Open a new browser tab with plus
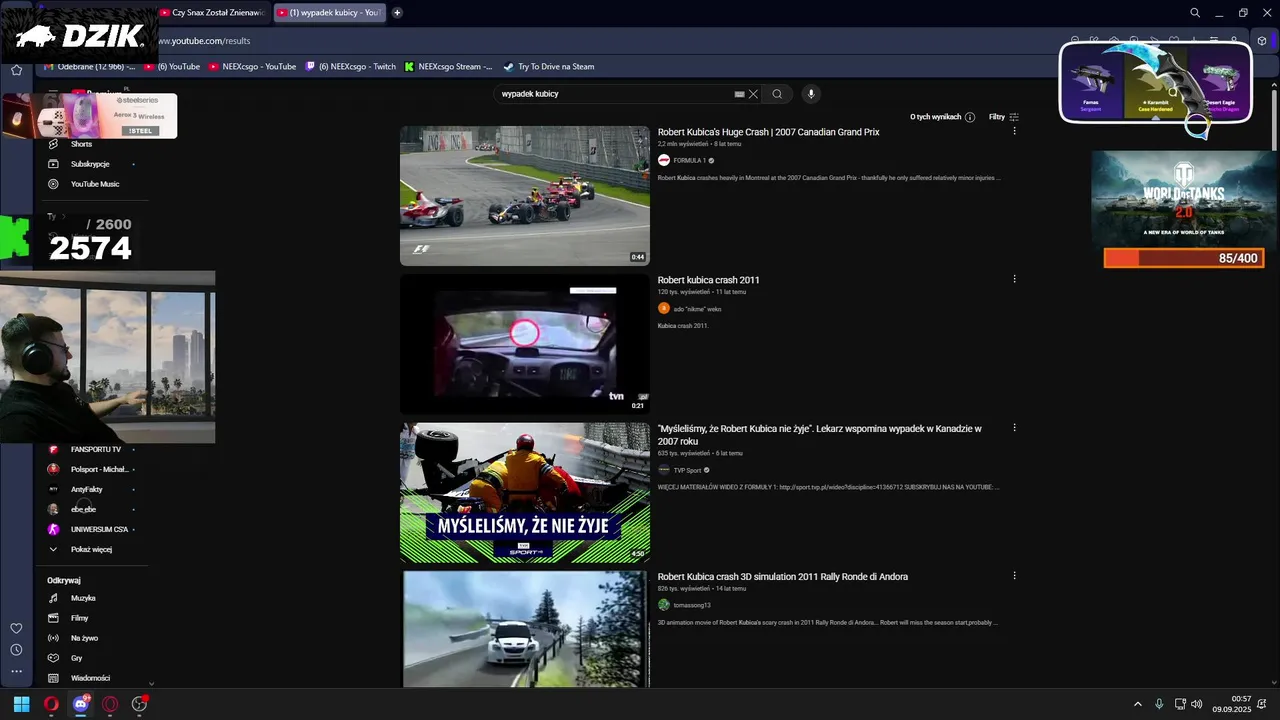This screenshot has height=720, width=1280. tap(397, 12)
